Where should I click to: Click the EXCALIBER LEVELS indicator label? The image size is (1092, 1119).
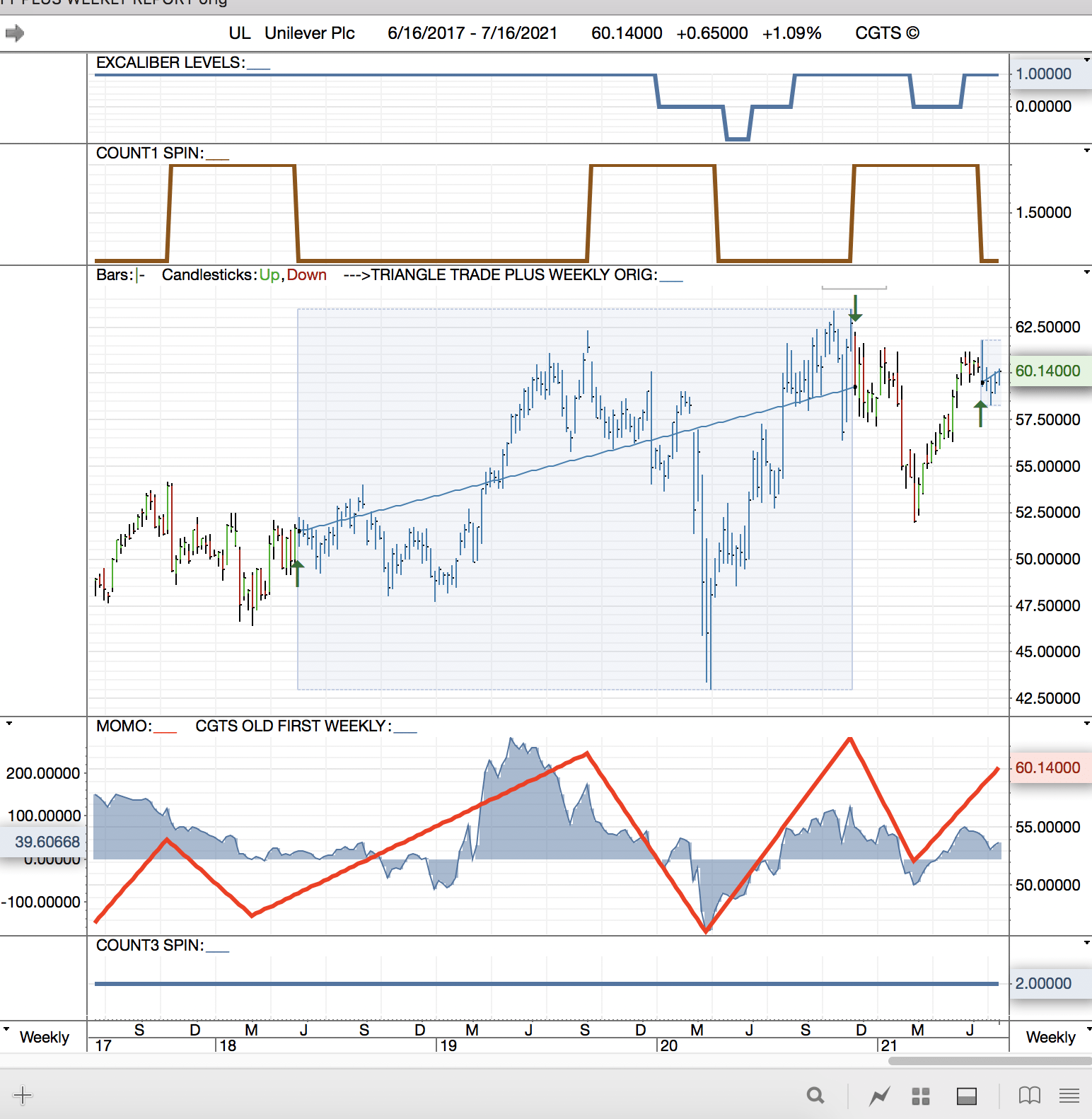point(170,62)
